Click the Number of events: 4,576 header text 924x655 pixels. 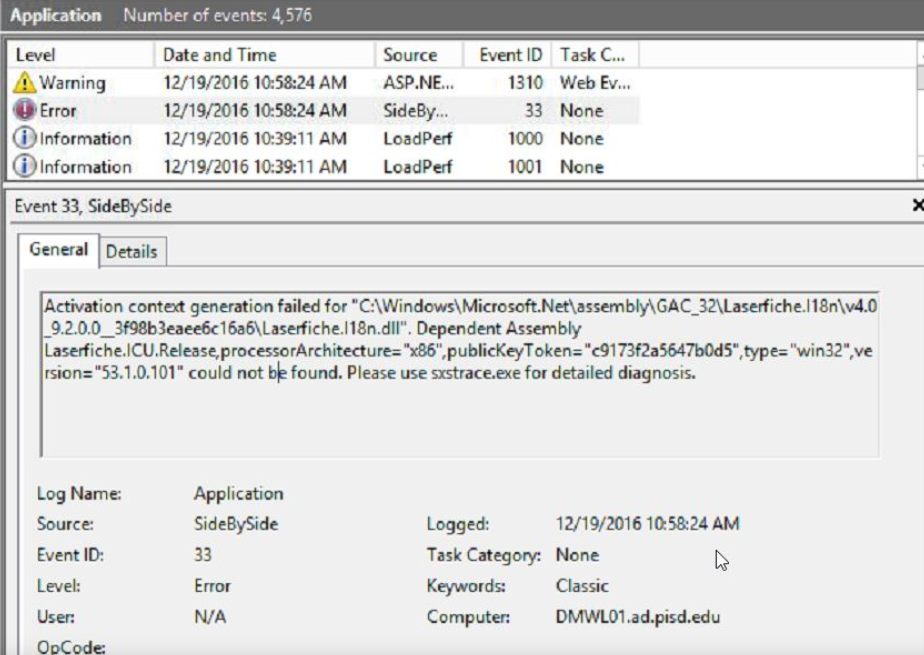coord(217,15)
